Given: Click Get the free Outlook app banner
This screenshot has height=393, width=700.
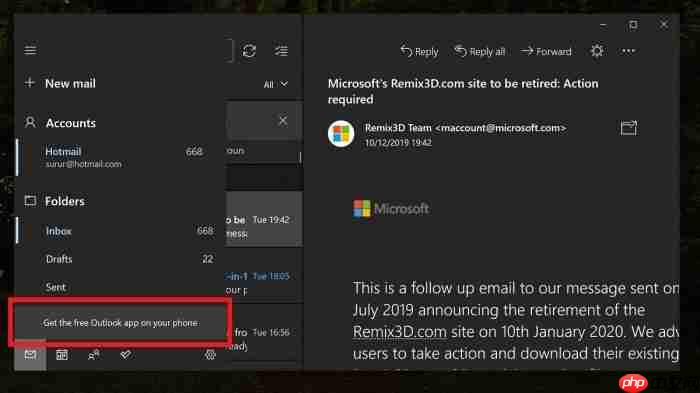Looking at the screenshot, I should click(120, 323).
